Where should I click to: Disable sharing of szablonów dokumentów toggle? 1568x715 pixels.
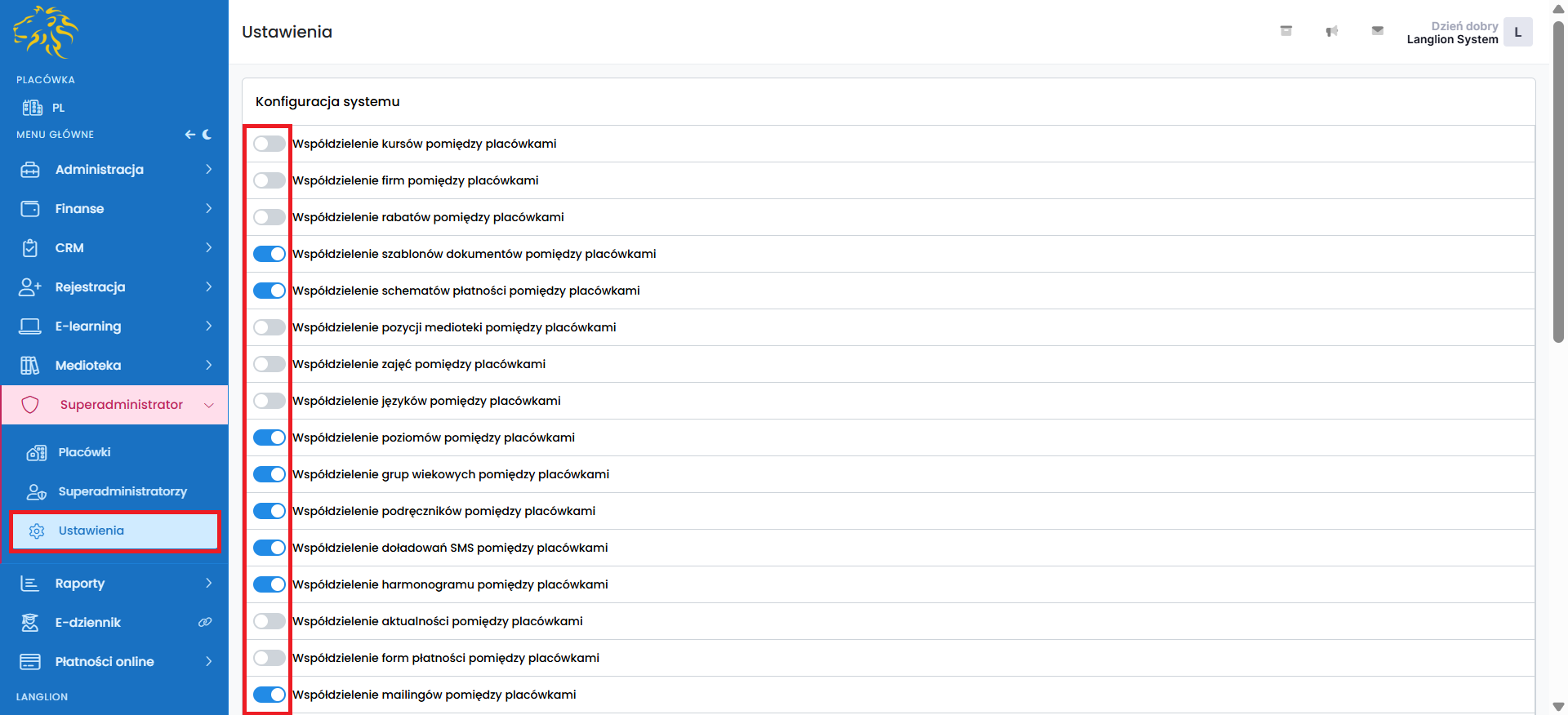(269, 254)
